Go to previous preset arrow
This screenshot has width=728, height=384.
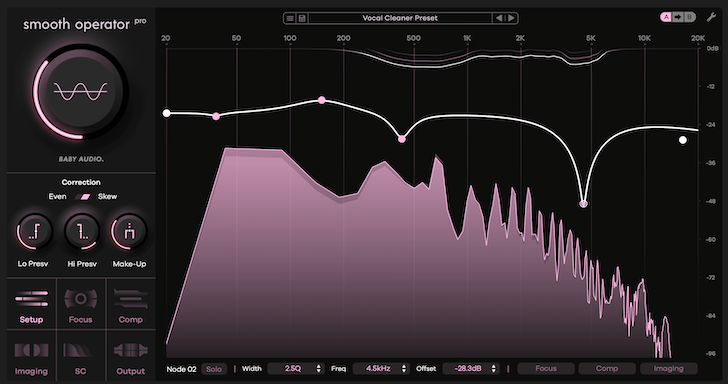coord(499,18)
